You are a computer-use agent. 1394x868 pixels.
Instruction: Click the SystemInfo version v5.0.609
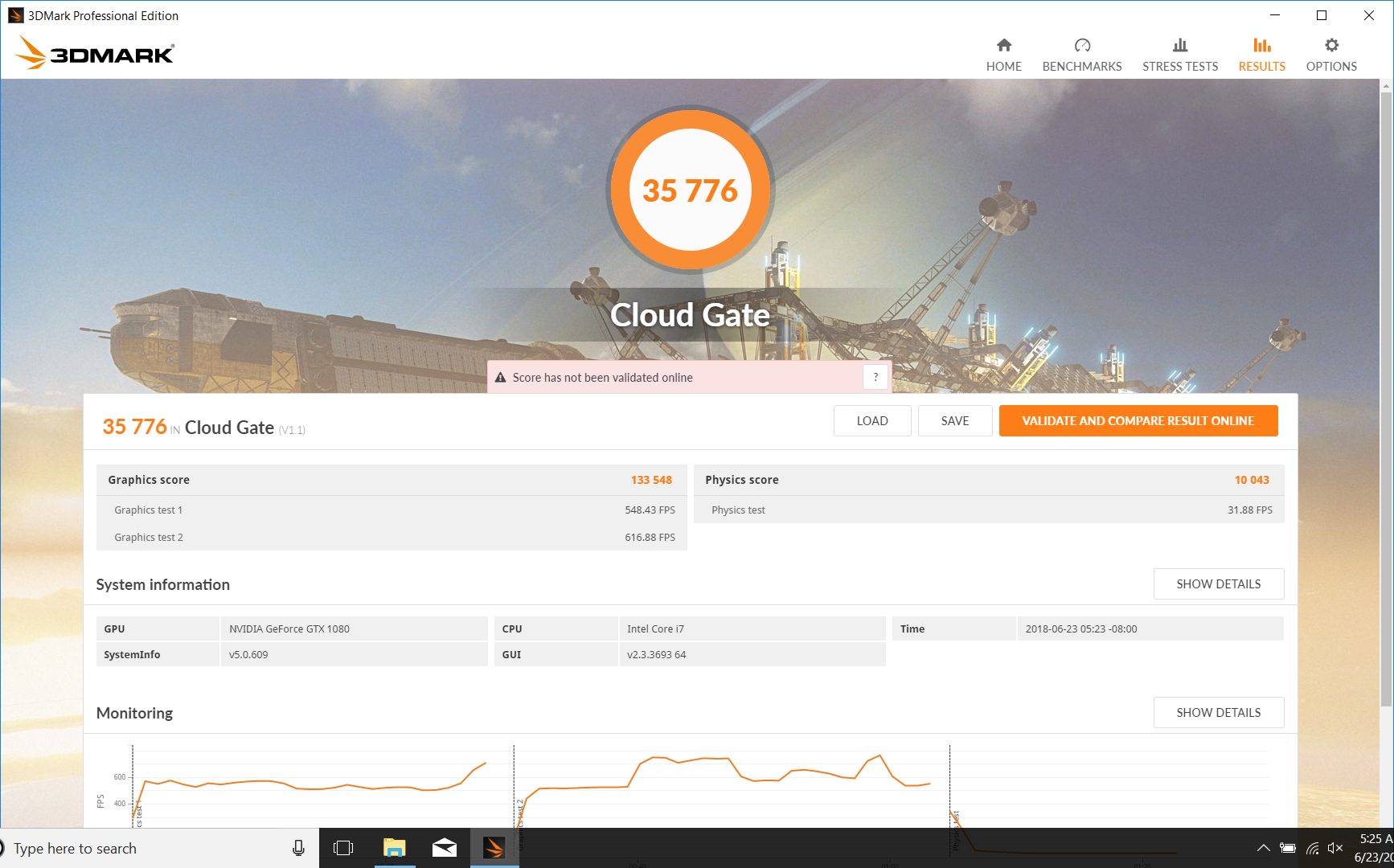coord(248,655)
